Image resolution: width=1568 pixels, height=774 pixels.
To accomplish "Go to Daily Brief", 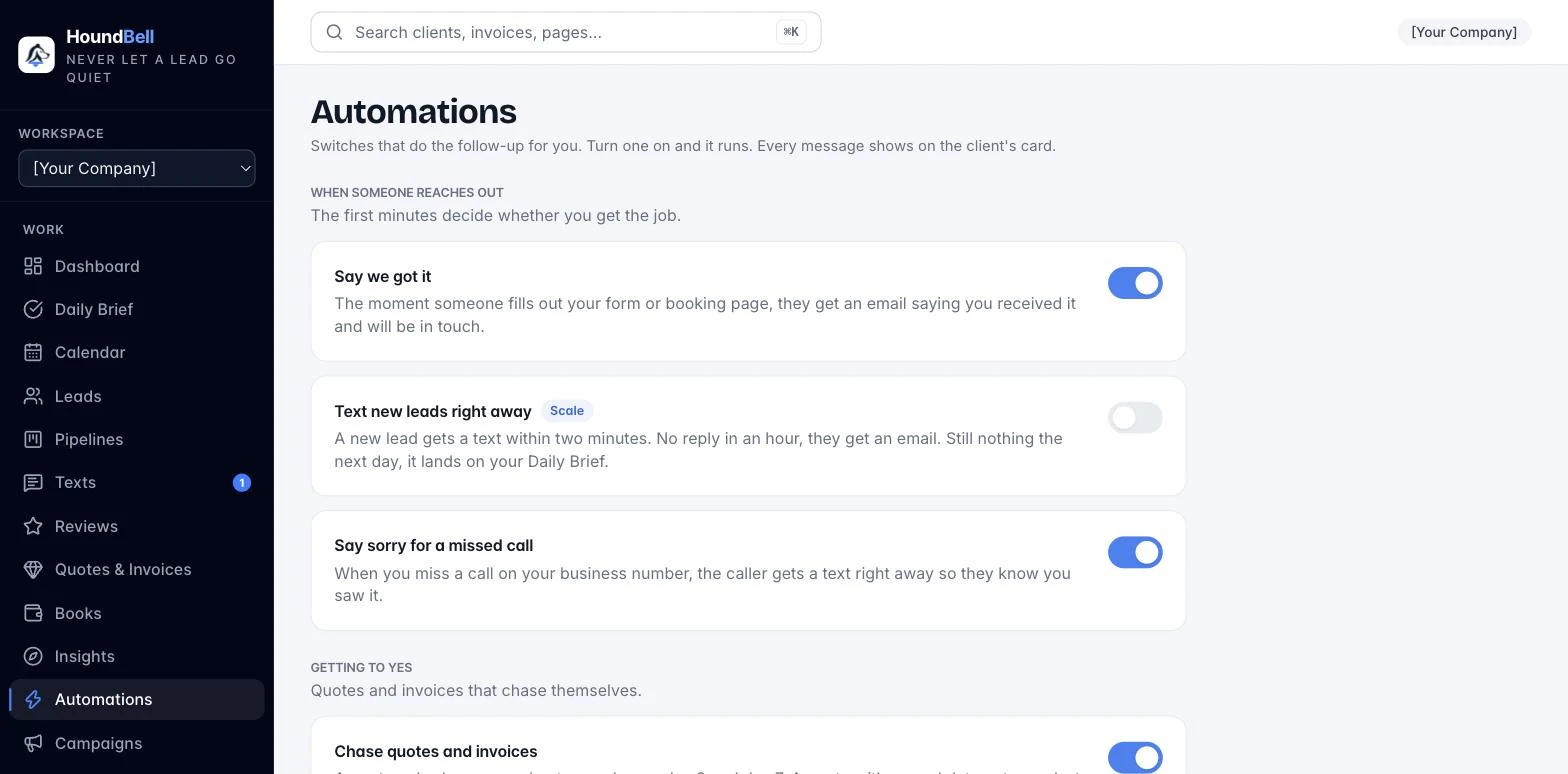I will click(x=137, y=309).
